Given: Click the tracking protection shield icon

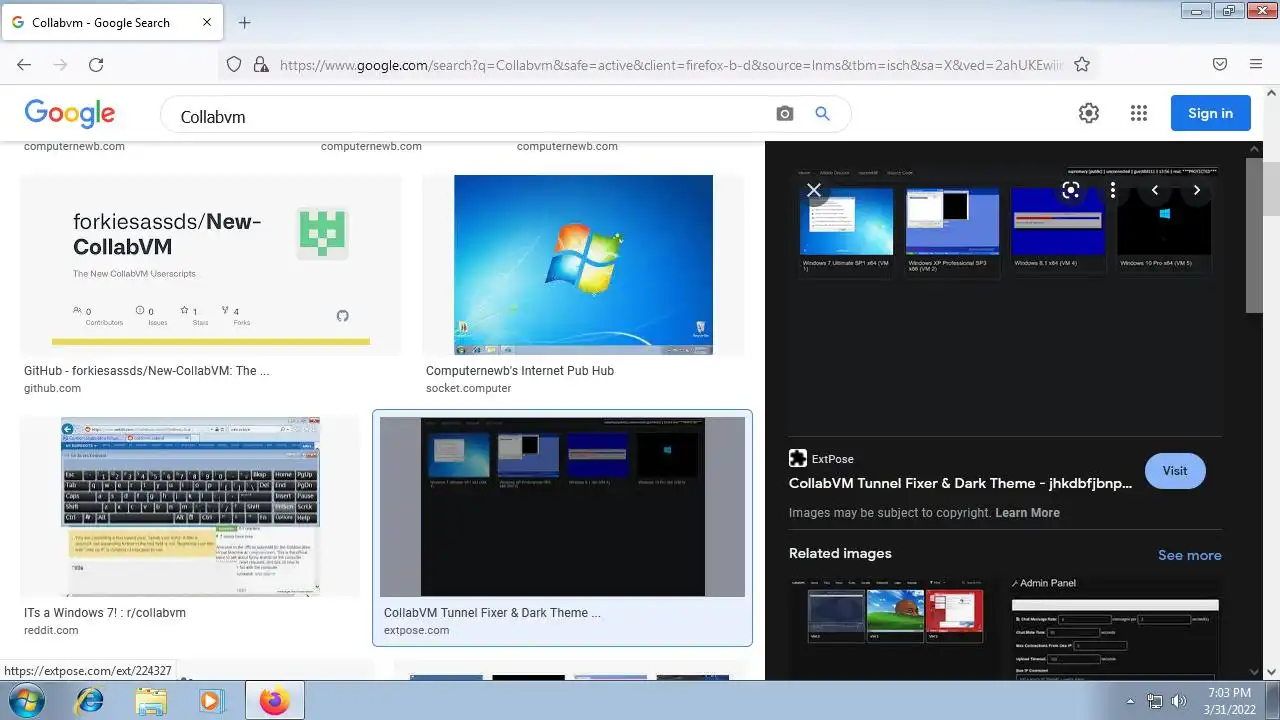Looking at the screenshot, I should click(x=234, y=65).
